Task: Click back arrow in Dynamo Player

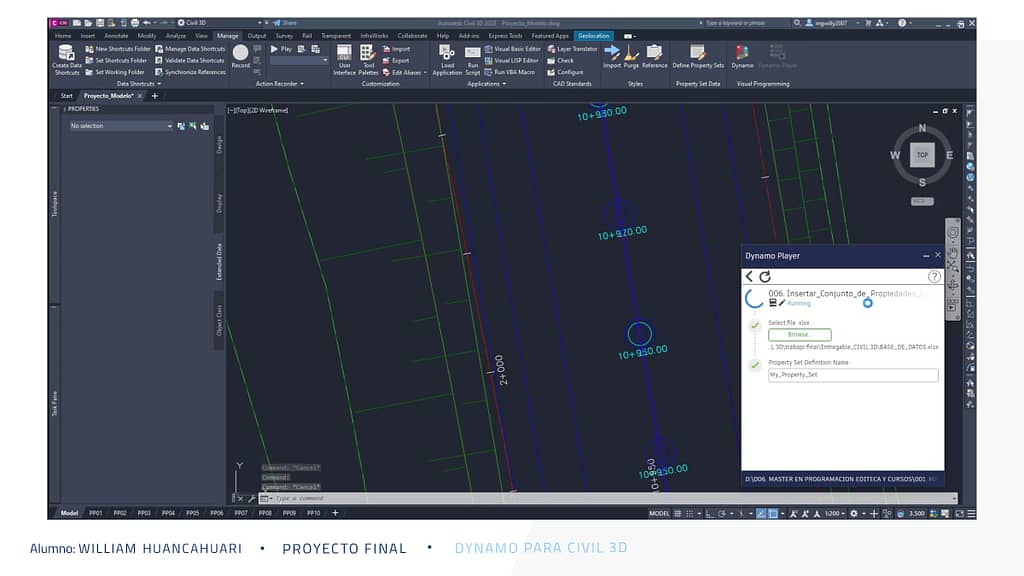Action: click(750, 276)
